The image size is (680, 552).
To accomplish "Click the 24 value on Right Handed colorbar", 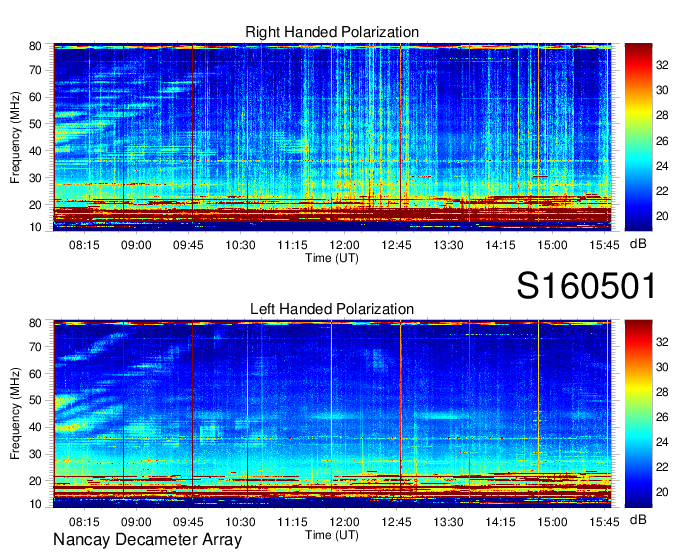I will 662,166.
